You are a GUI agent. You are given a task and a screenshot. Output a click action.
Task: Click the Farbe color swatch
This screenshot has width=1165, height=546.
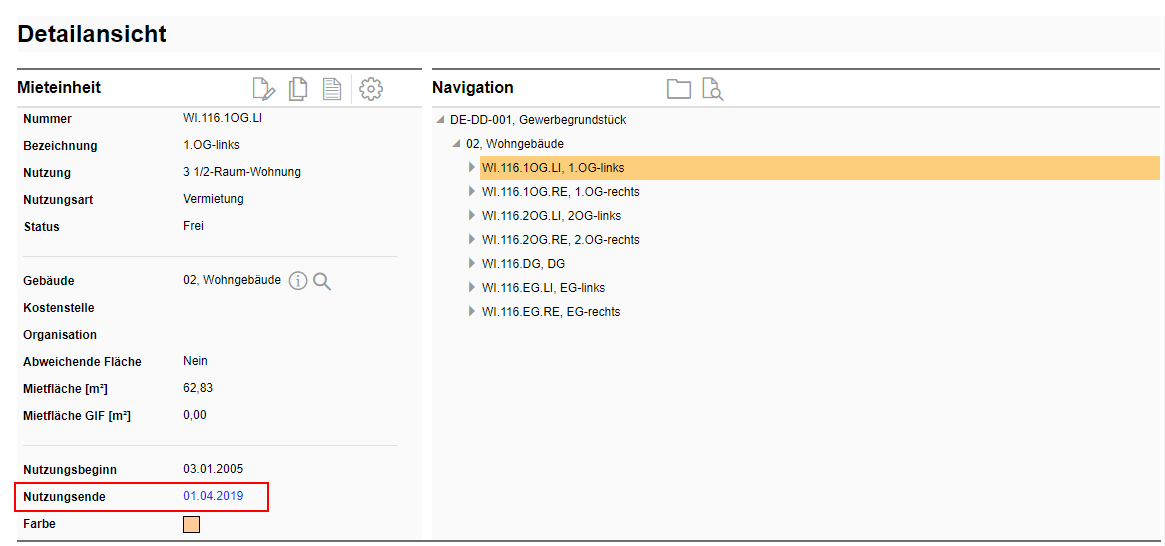pyautogui.click(x=192, y=524)
